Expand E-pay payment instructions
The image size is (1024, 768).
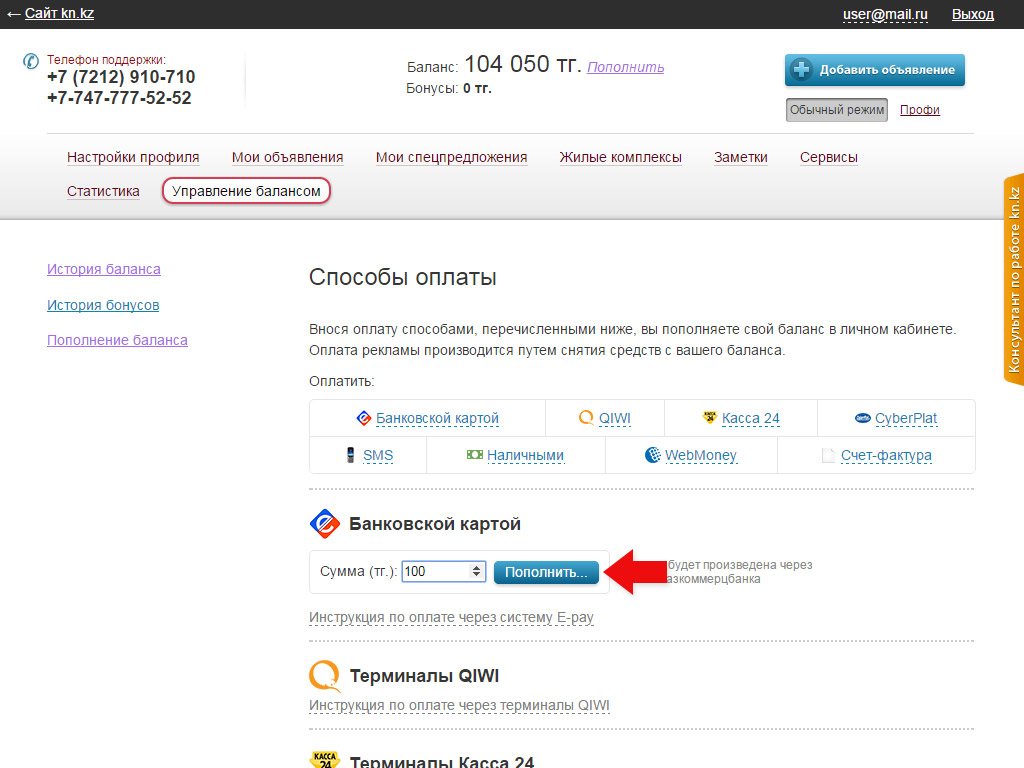coord(451,617)
